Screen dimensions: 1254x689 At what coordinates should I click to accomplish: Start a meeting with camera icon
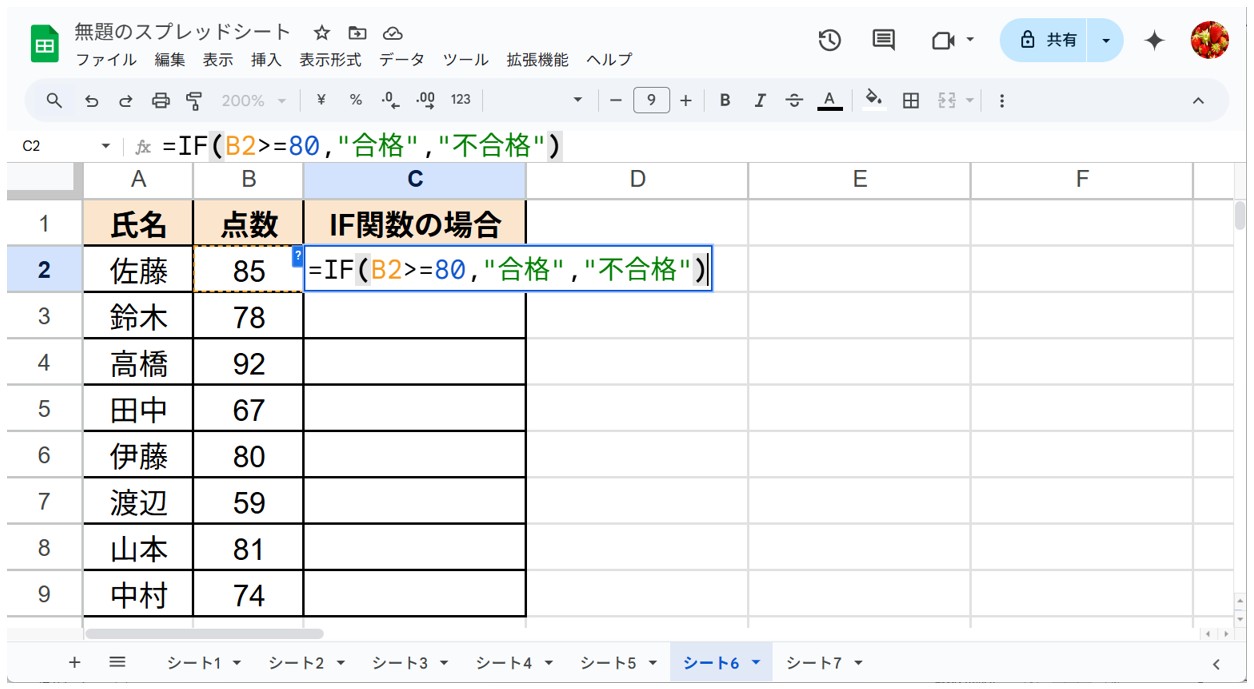coord(942,40)
